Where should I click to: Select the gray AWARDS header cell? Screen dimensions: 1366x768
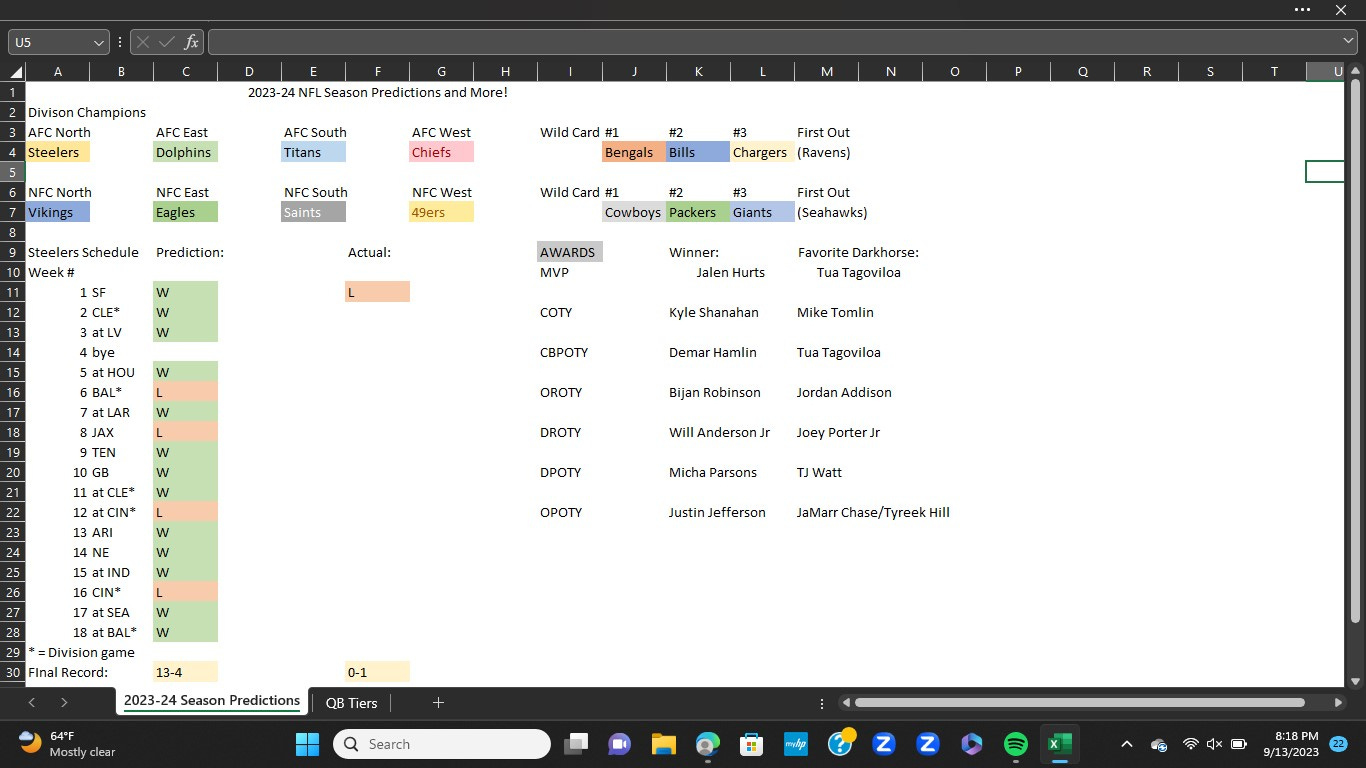pos(570,252)
